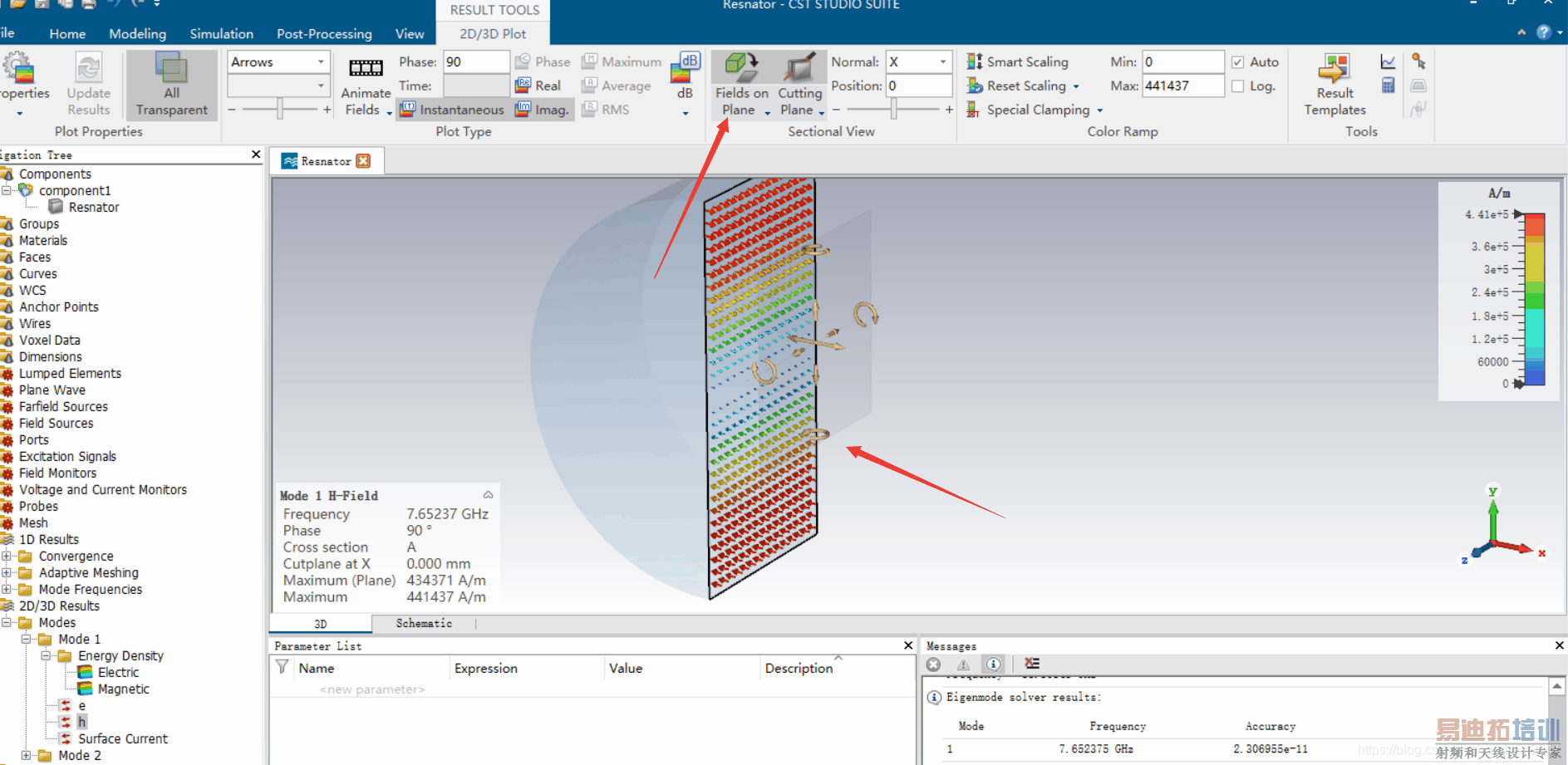Click the Animate Fields filmstrip icon

[366, 68]
